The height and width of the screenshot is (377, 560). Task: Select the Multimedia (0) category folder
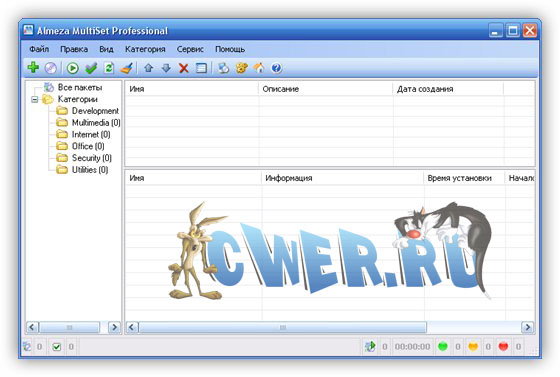click(89, 123)
